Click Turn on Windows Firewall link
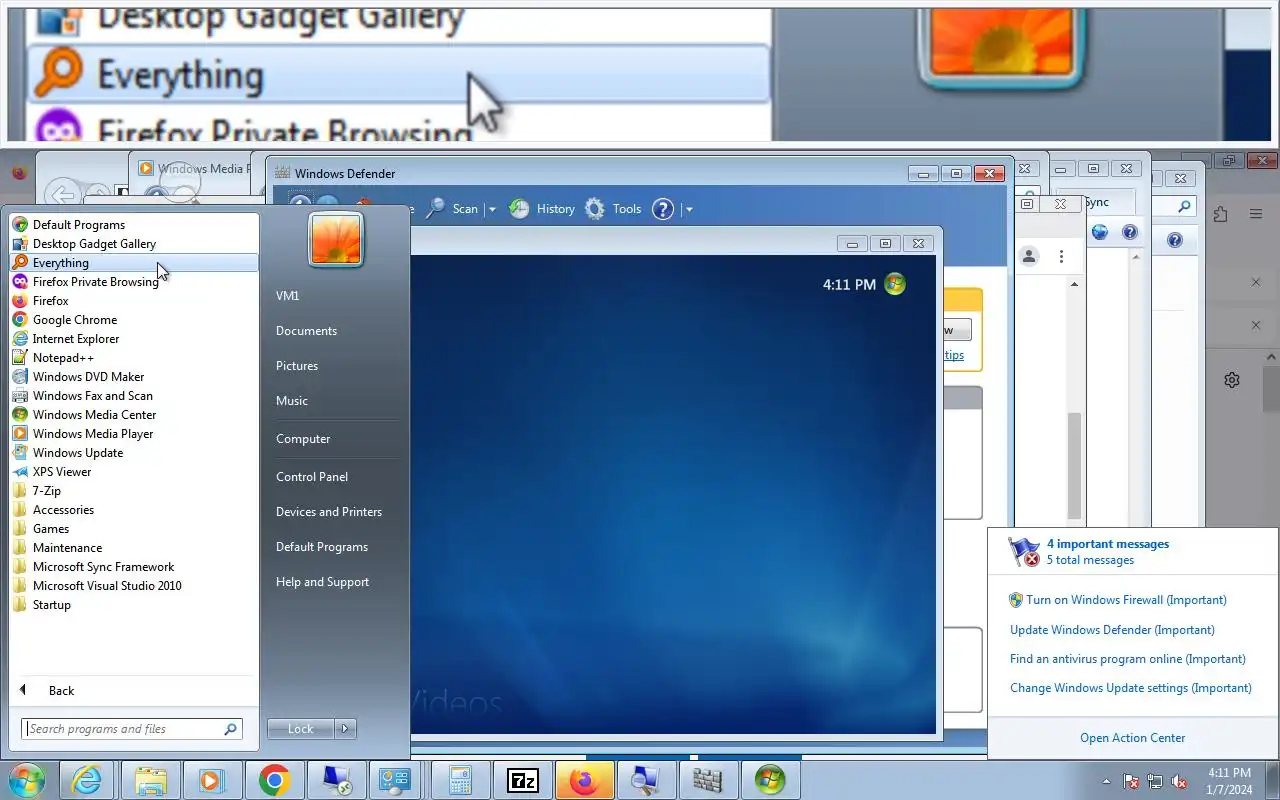This screenshot has width=1280, height=800. click(1126, 600)
